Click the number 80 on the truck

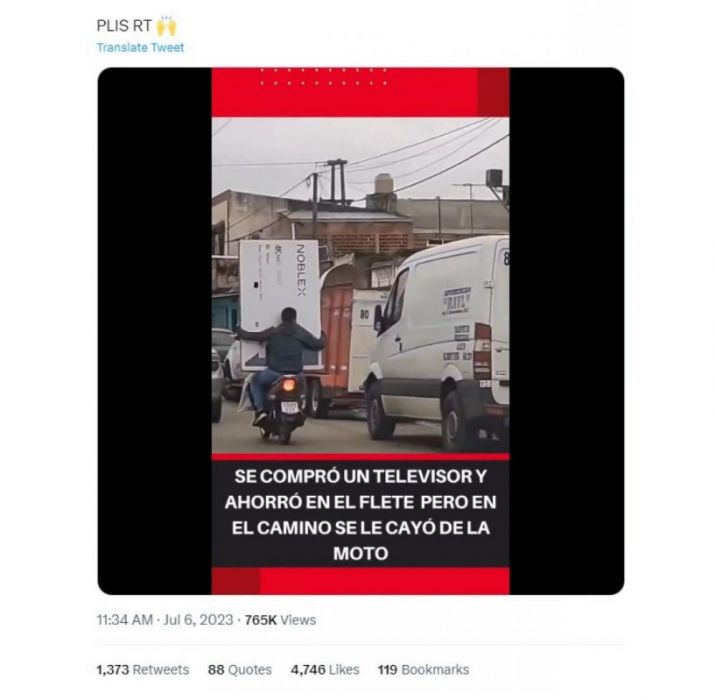[x=364, y=314]
